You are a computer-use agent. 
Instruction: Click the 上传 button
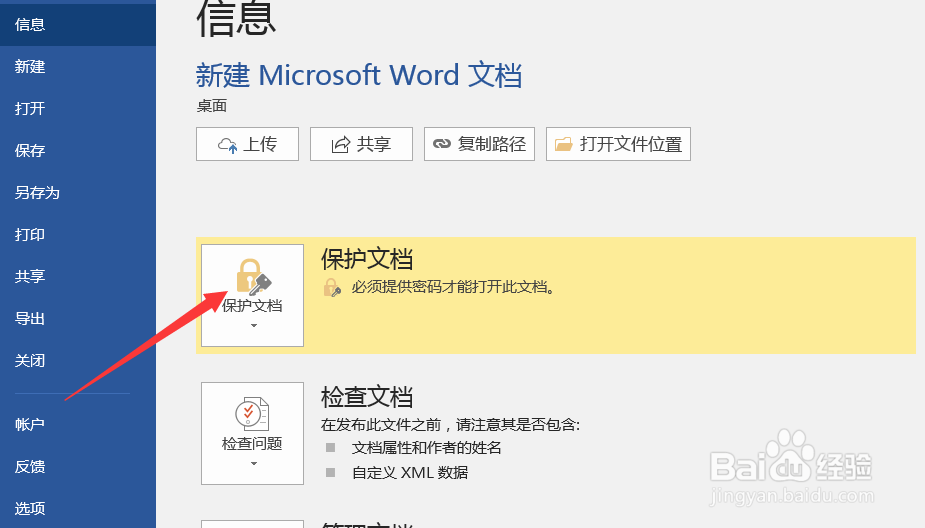[247, 144]
